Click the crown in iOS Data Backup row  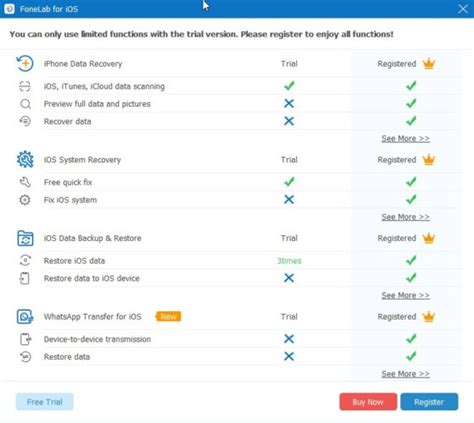(429, 238)
